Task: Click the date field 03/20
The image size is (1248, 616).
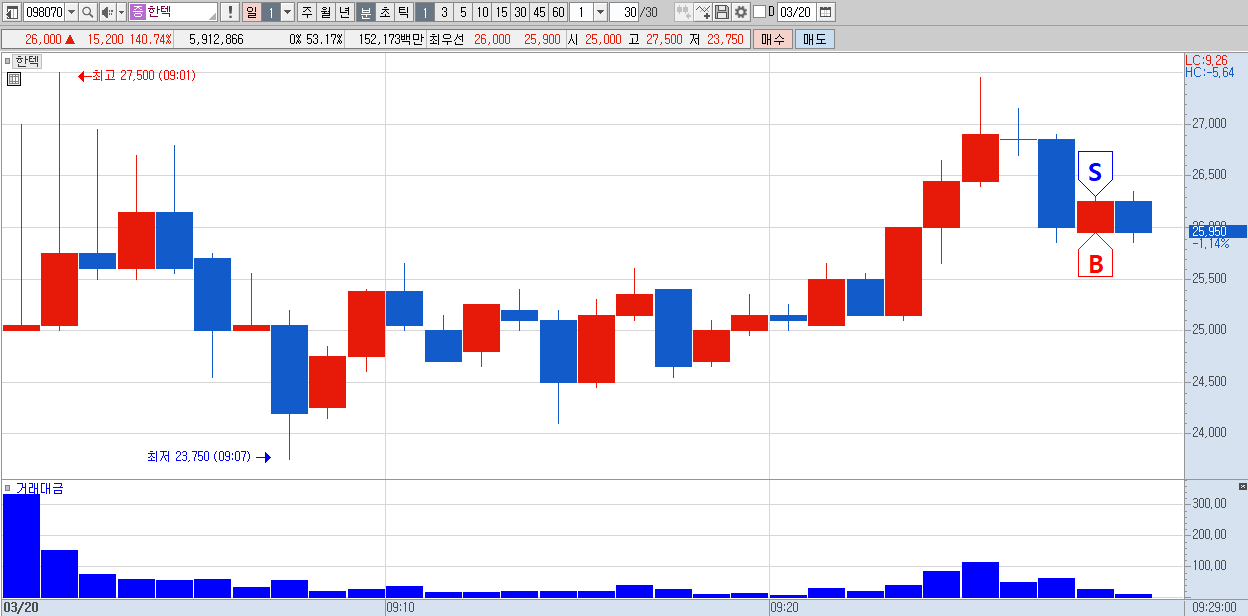Action: [x=797, y=12]
